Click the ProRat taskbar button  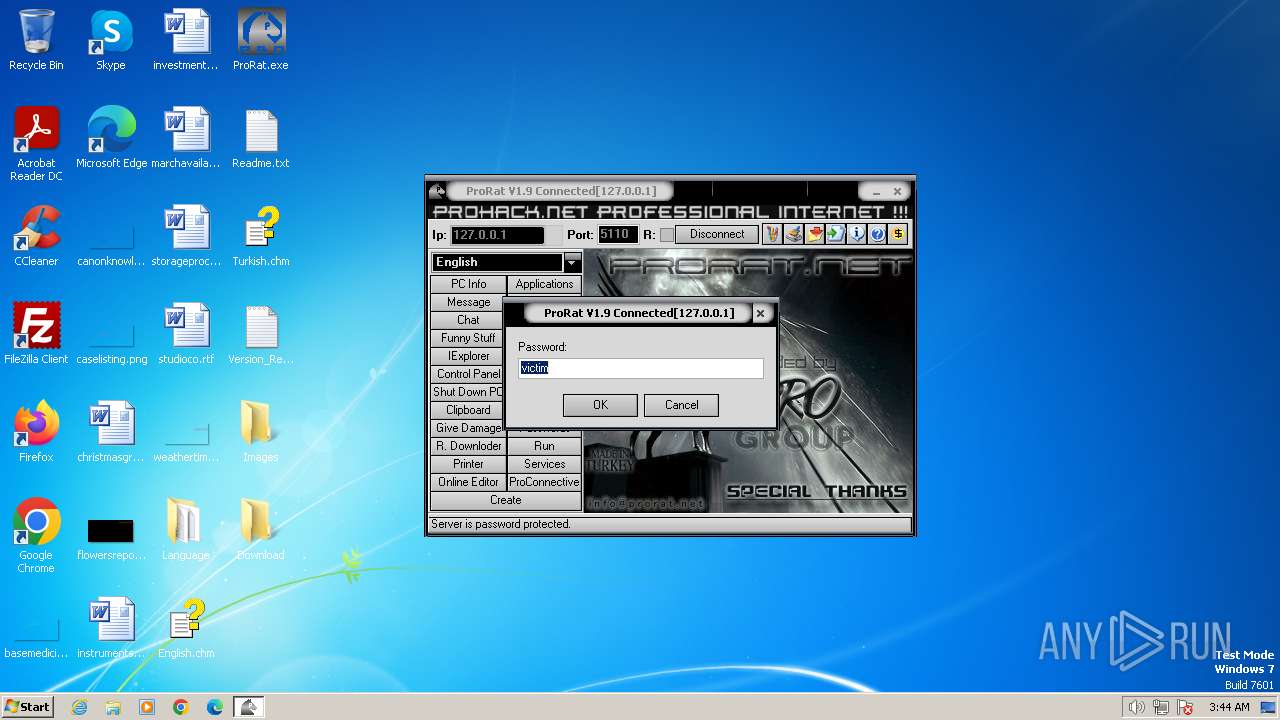248,707
